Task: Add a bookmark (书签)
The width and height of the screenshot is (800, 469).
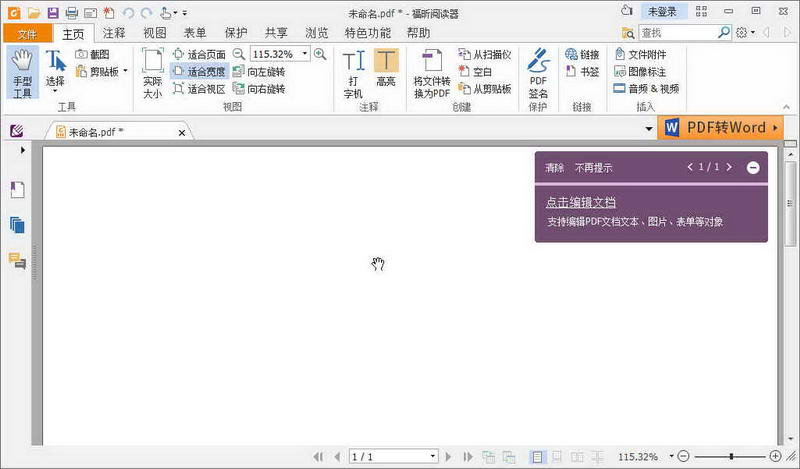Action: tap(583, 71)
